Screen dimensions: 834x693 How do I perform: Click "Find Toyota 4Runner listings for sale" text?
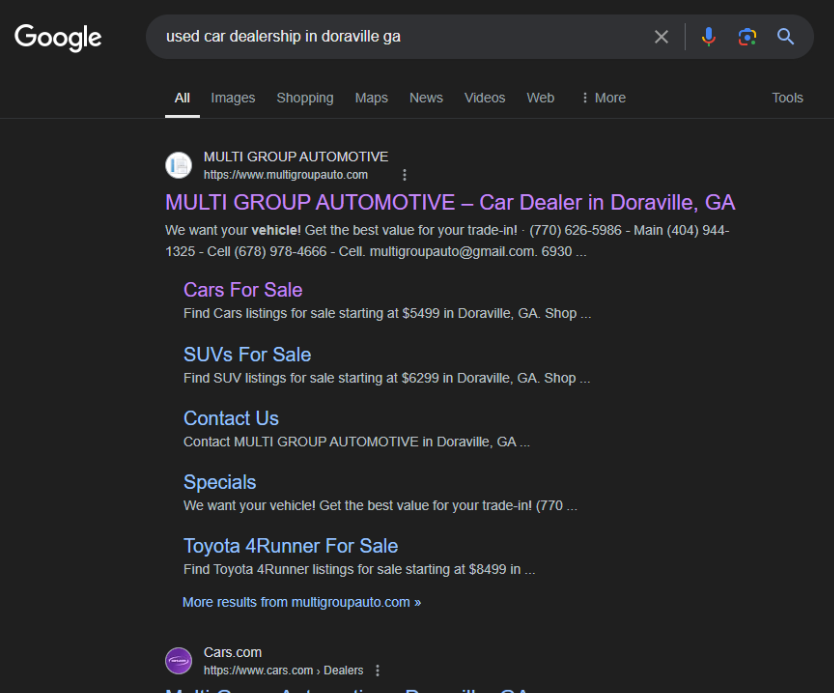(360, 570)
